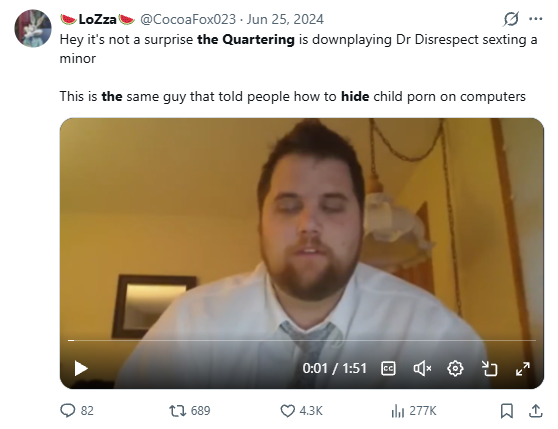Screen dimensions: 558x429
Task: Click the Grok explain-post icon
Action: pos(511,19)
